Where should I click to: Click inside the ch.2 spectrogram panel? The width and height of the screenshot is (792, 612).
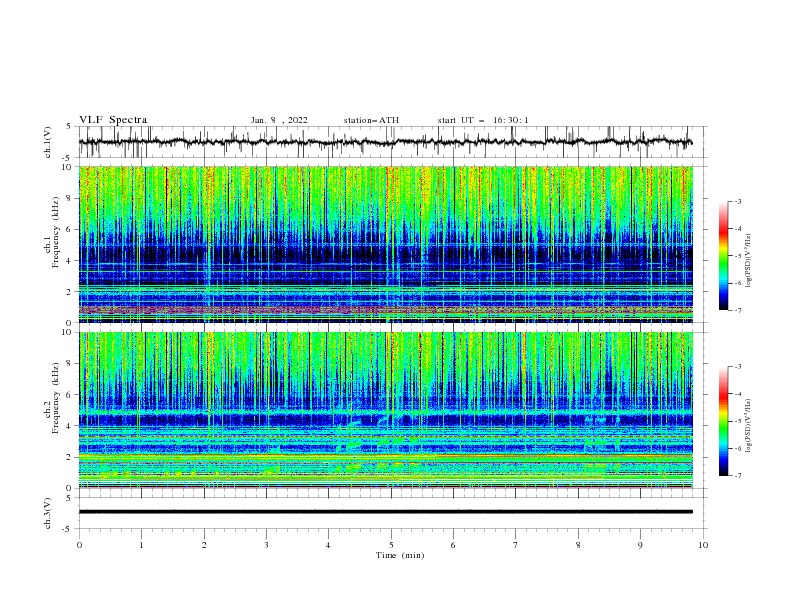(x=385, y=410)
